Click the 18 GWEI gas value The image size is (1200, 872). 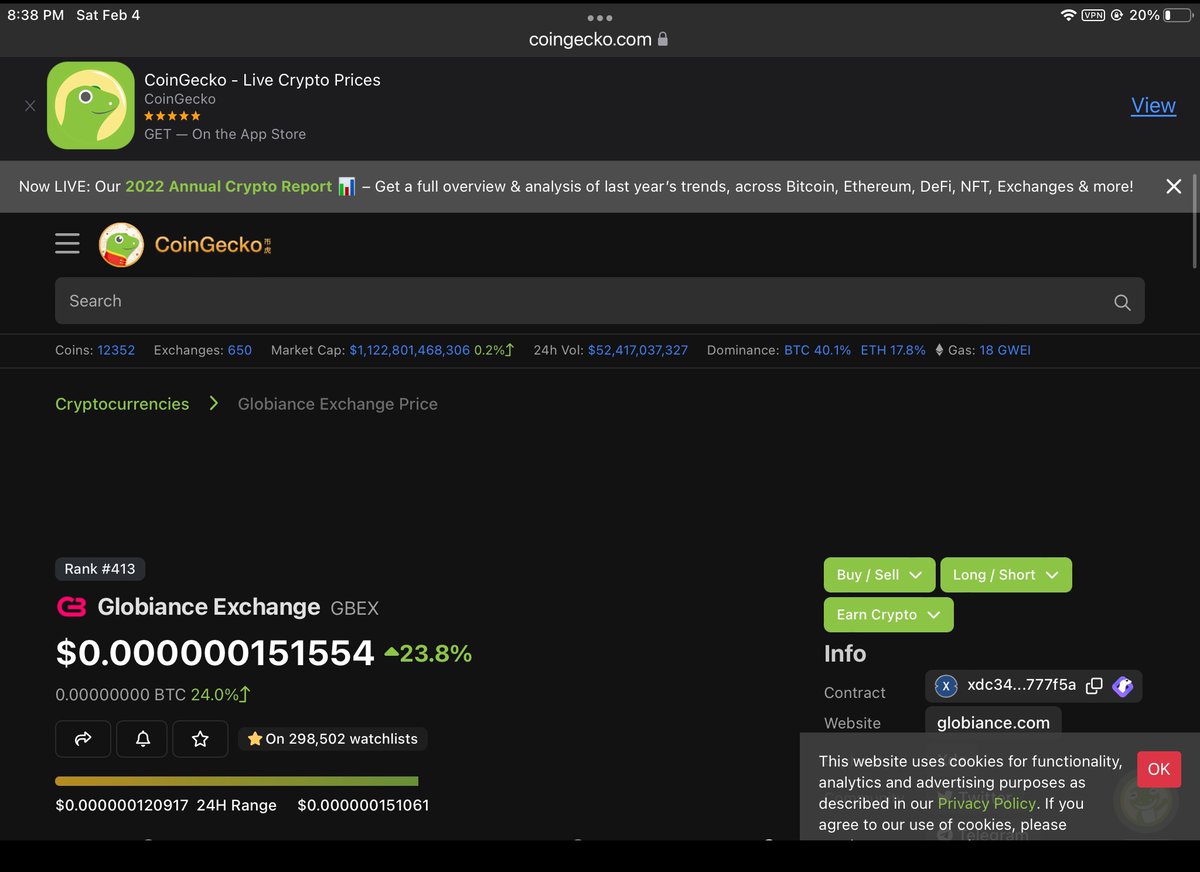point(1005,350)
